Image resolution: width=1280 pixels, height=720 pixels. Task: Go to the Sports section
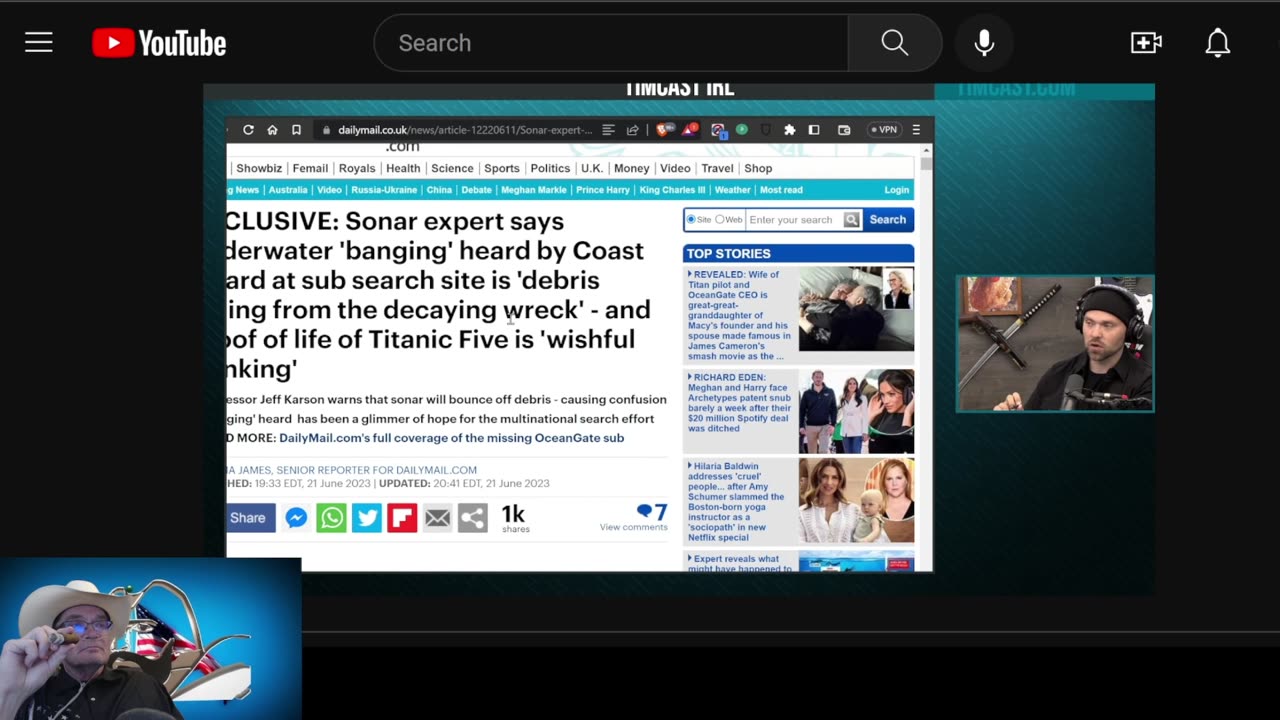tap(502, 168)
